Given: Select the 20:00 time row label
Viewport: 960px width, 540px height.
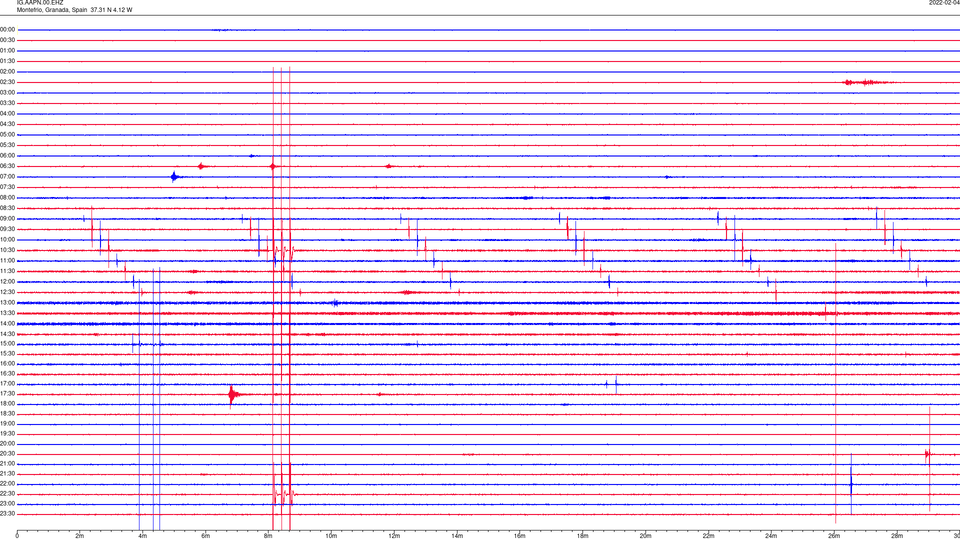Looking at the screenshot, I should tap(7, 444).
